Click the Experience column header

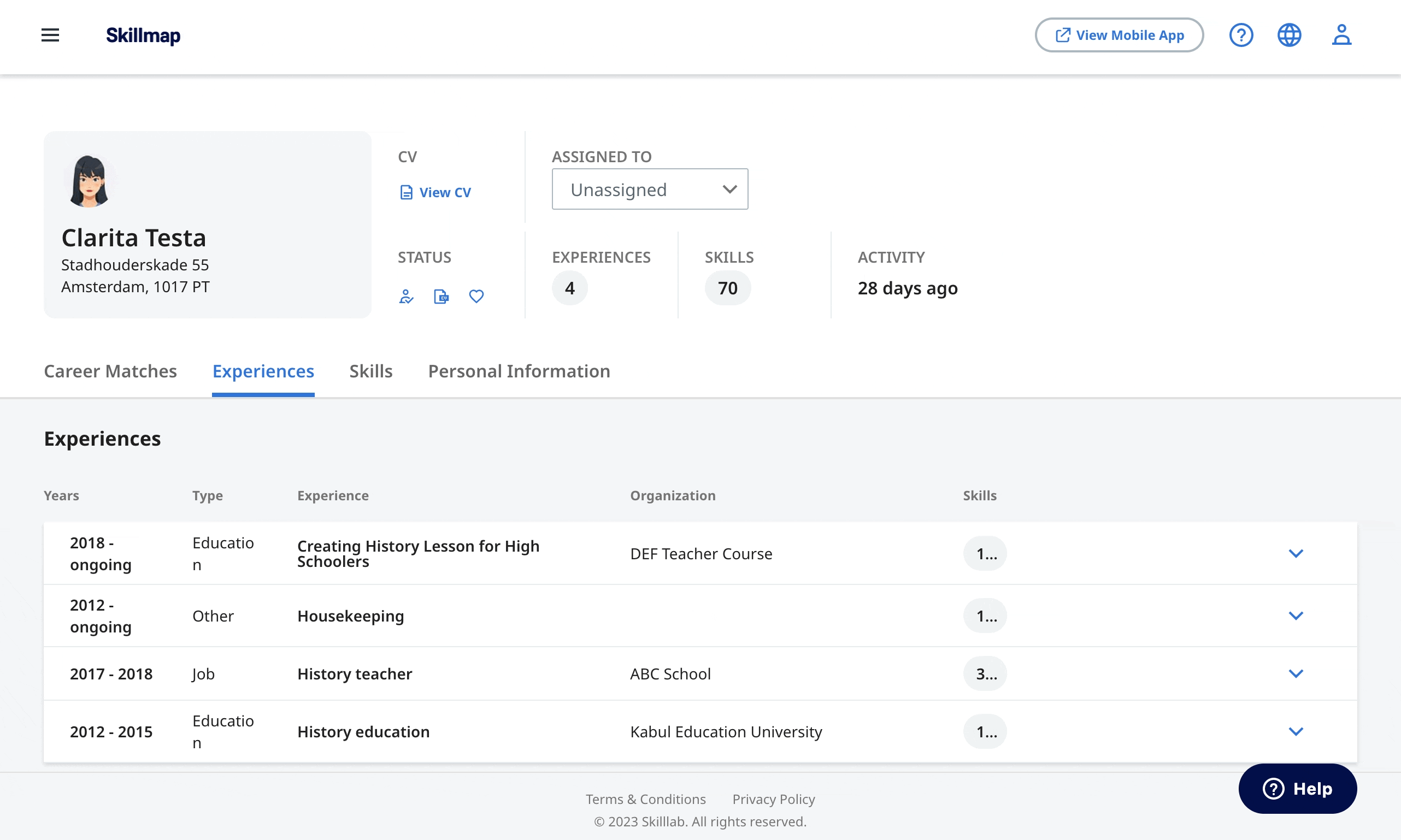coord(333,496)
